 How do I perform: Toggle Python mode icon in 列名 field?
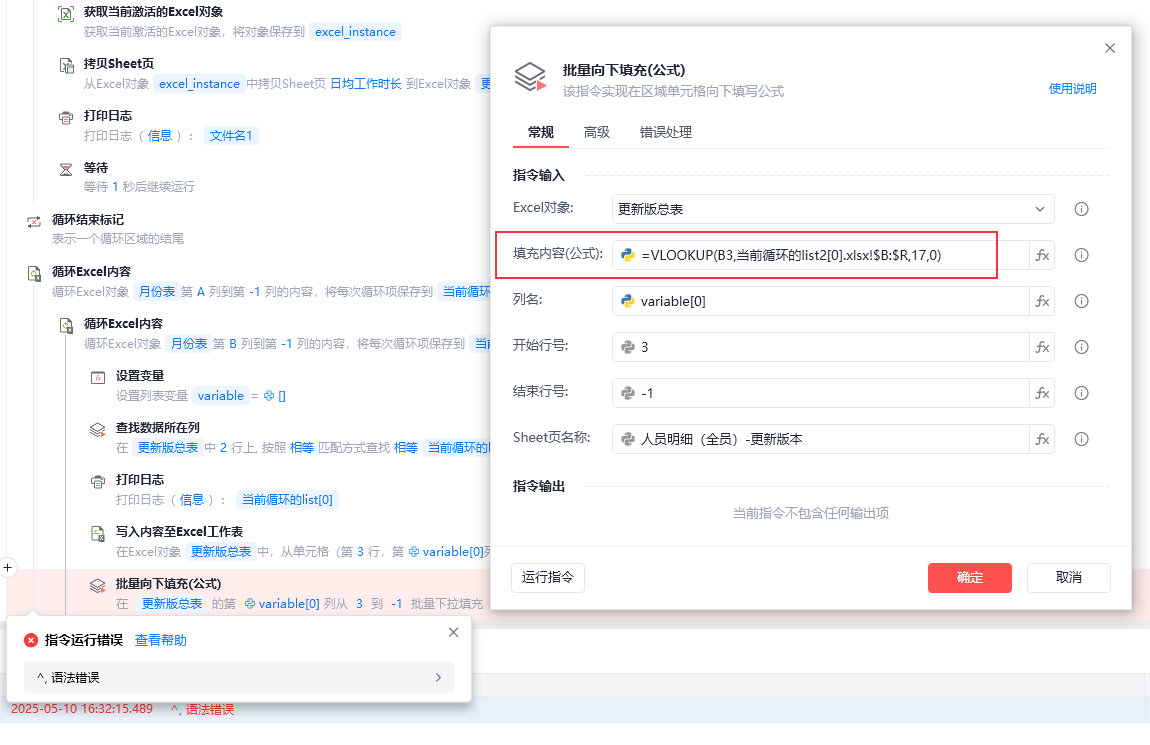point(628,301)
